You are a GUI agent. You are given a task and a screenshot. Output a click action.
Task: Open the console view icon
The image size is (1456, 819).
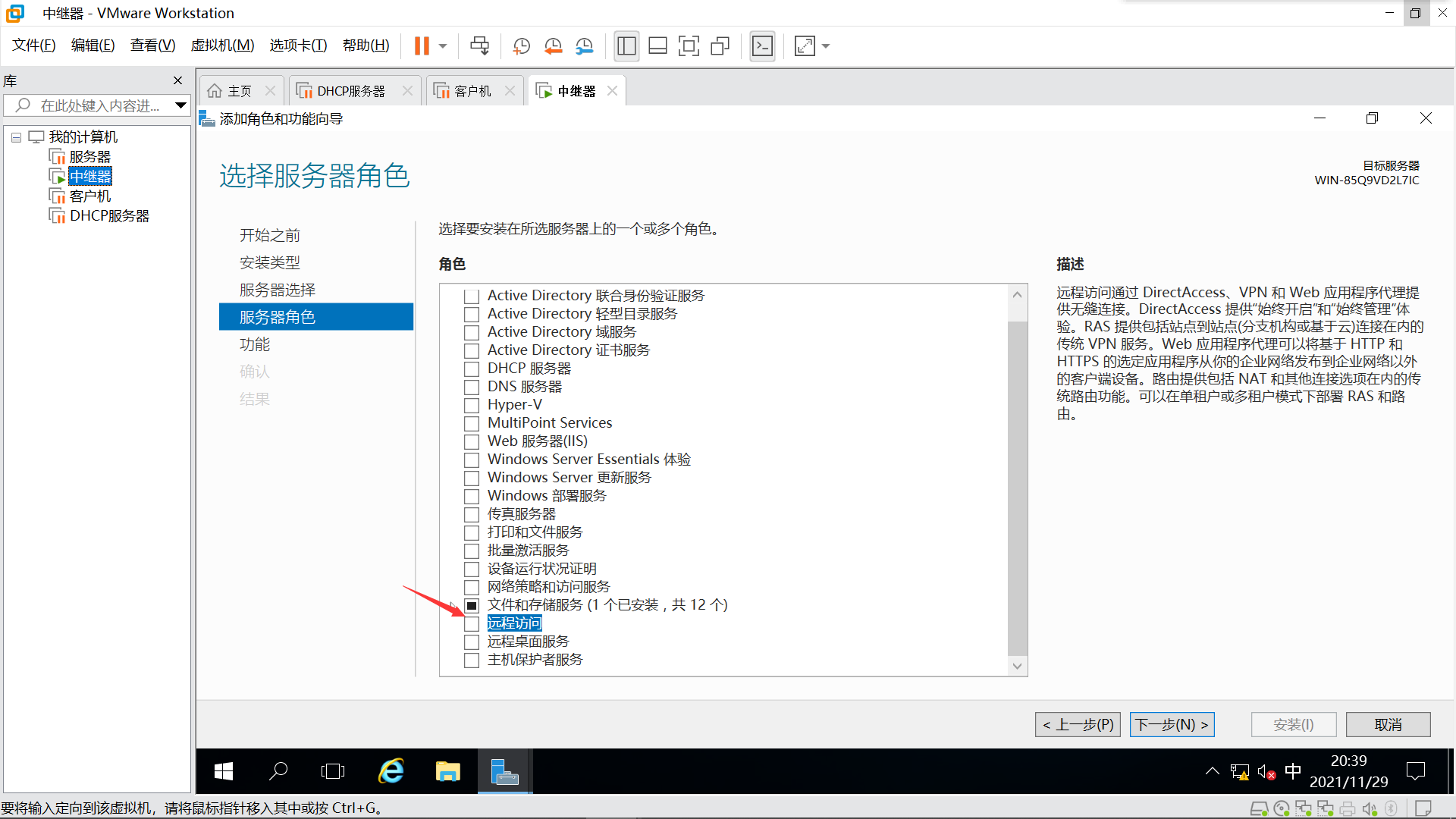(x=762, y=46)
